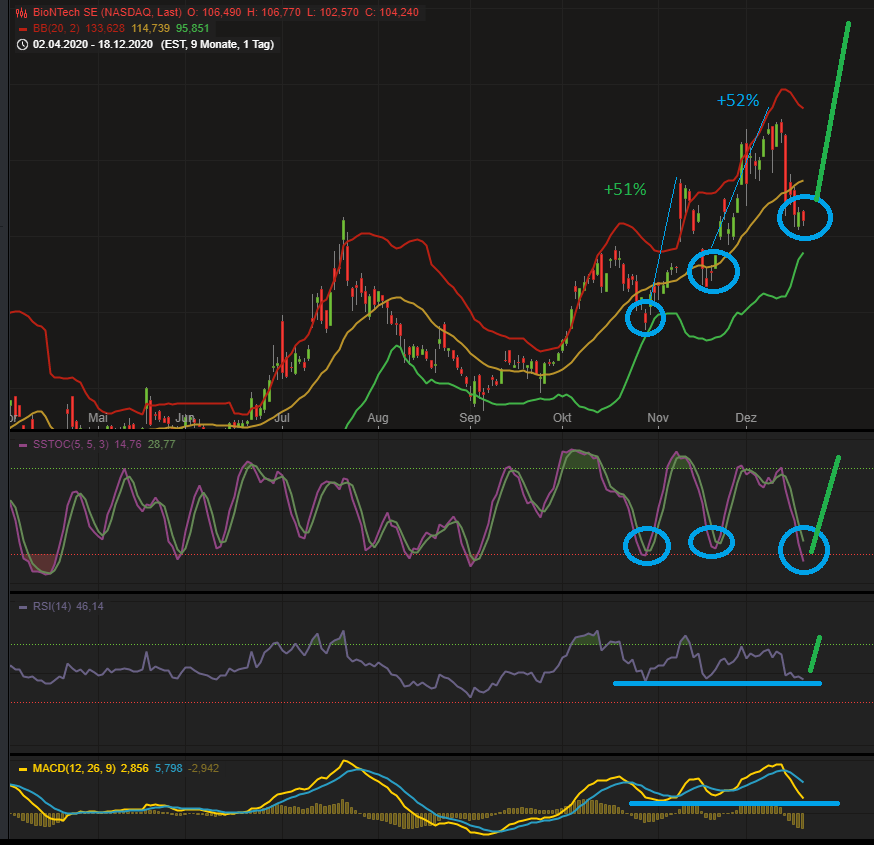The image size is (874, 845).
Task: Click the (EST, 9 Monate, 1 Tag) setting
Action: (x=217, y=45)
